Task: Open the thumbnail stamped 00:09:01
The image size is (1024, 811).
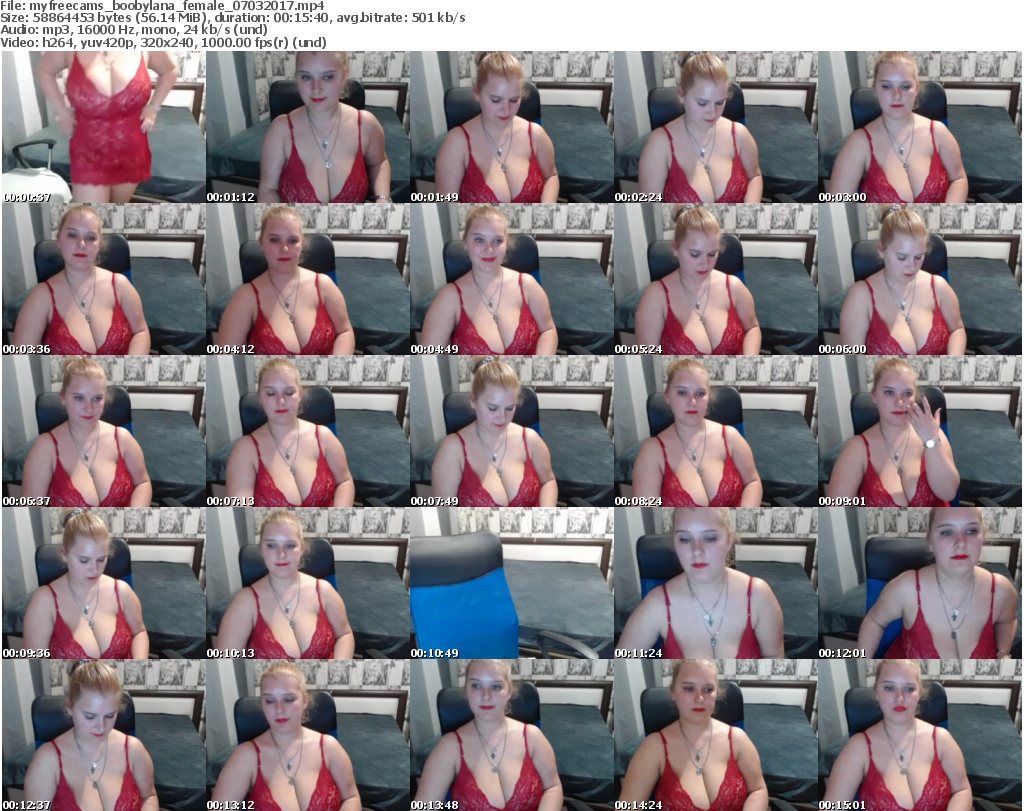Action: [920, 431]
